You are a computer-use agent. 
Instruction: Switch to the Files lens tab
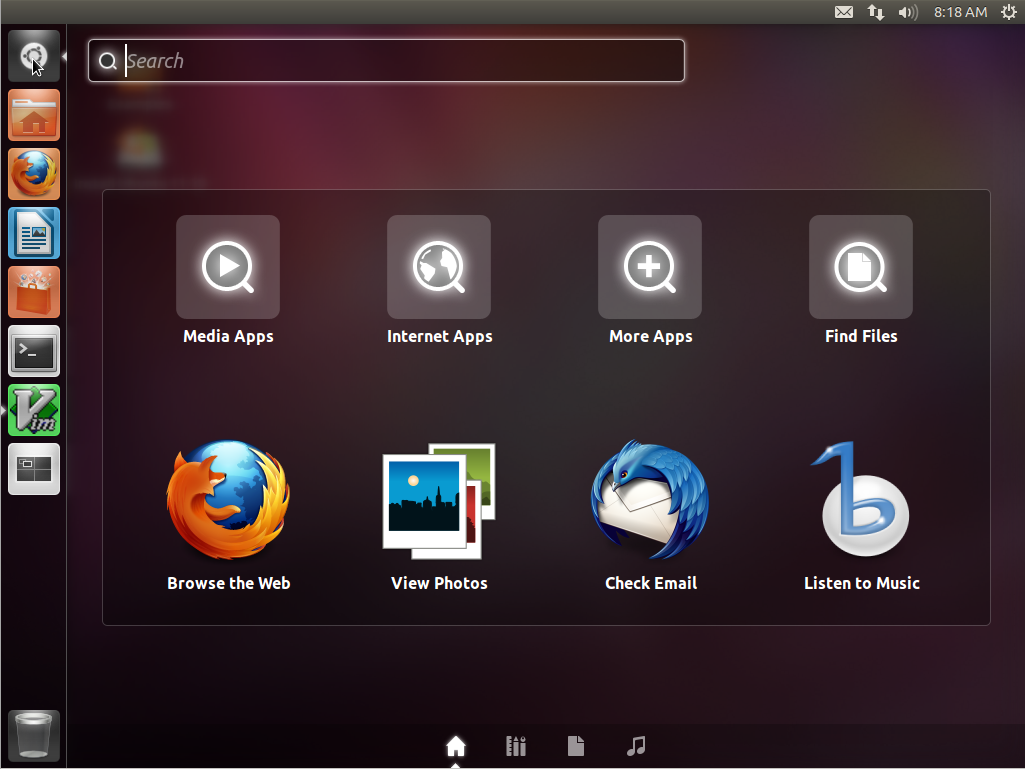pyautogui.click(x=576, y=746)
